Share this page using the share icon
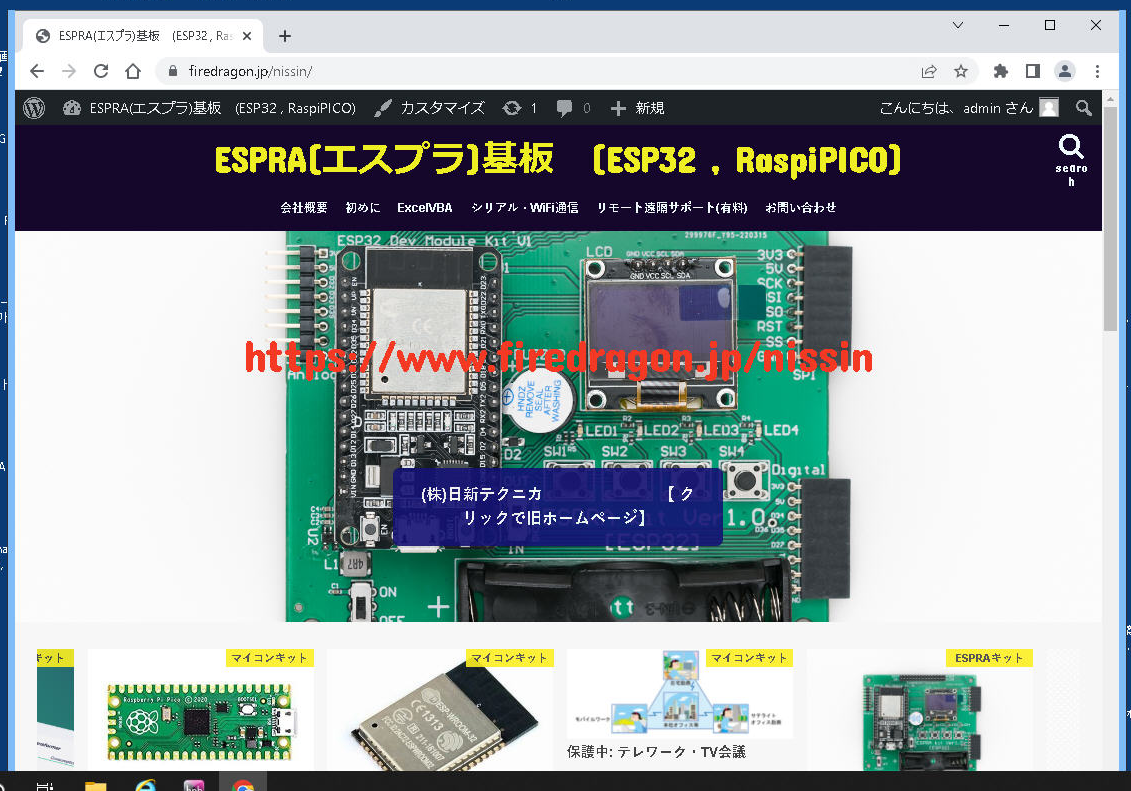This screenshot has height=791, width=1131. coord(929,71)
